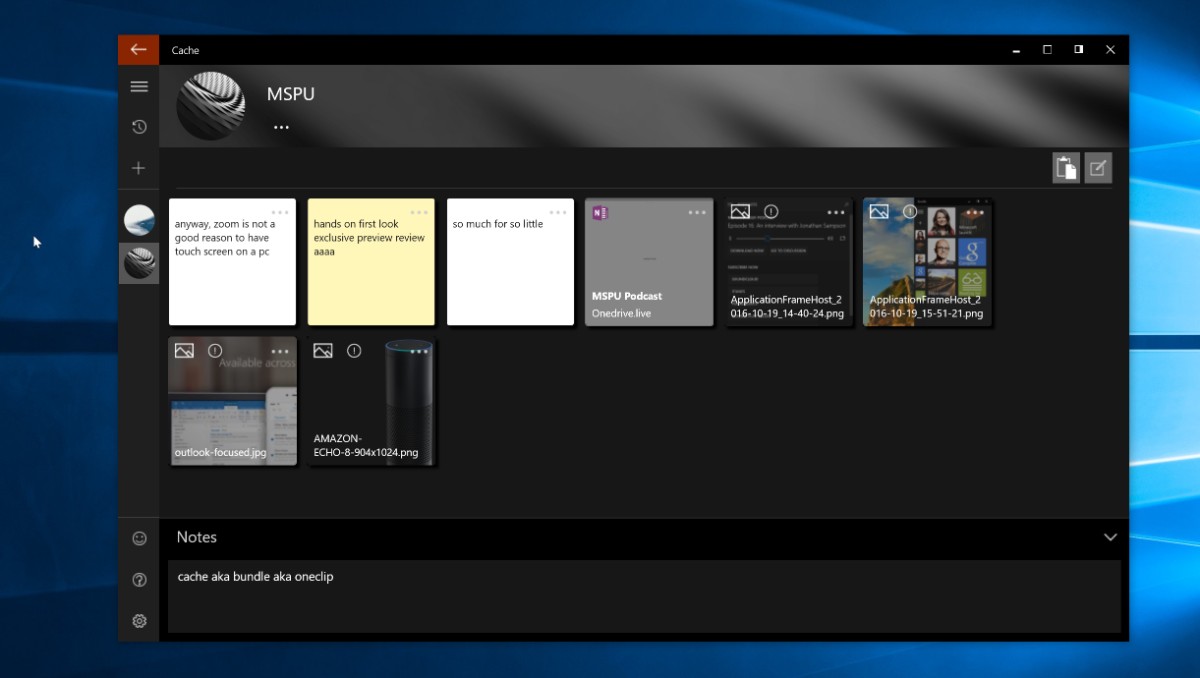The height and width of the screenshot is (678, 1200).
Task: Open the ellipsis menu below the MSPU title
Action: 281,127
